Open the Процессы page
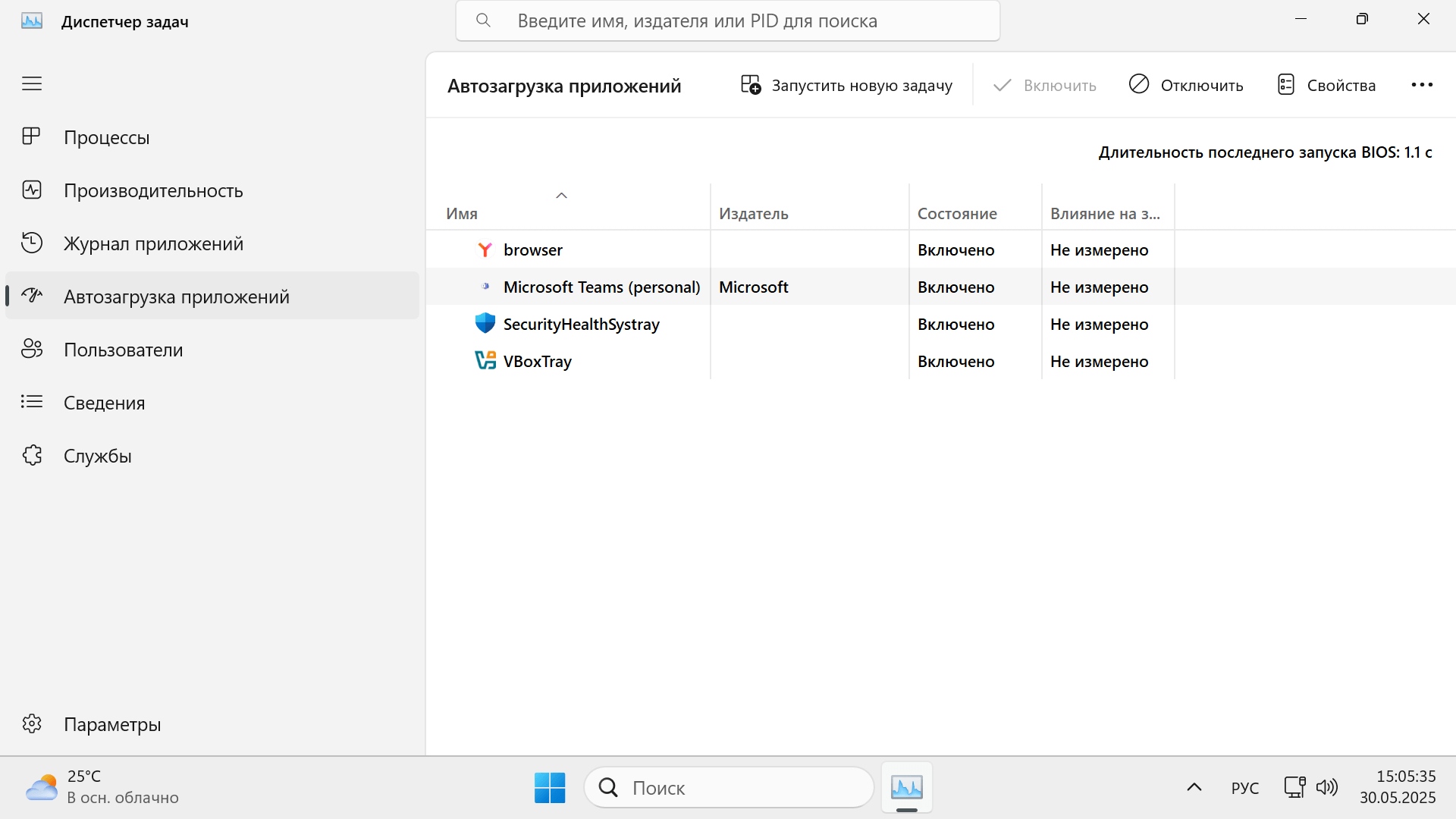The image size is (1456, 819). (106, 137)
